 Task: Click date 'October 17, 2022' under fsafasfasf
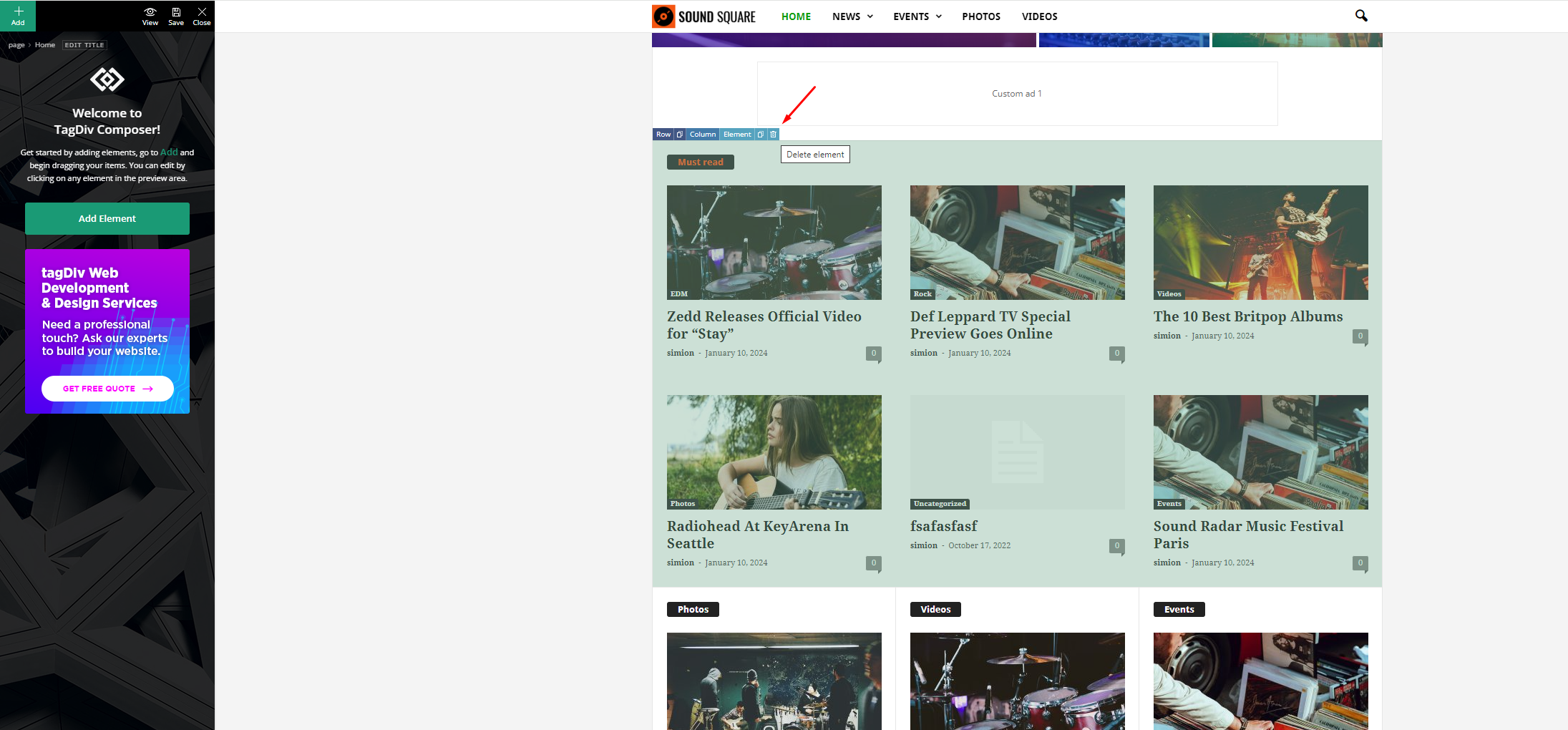(x=980, y=545)
